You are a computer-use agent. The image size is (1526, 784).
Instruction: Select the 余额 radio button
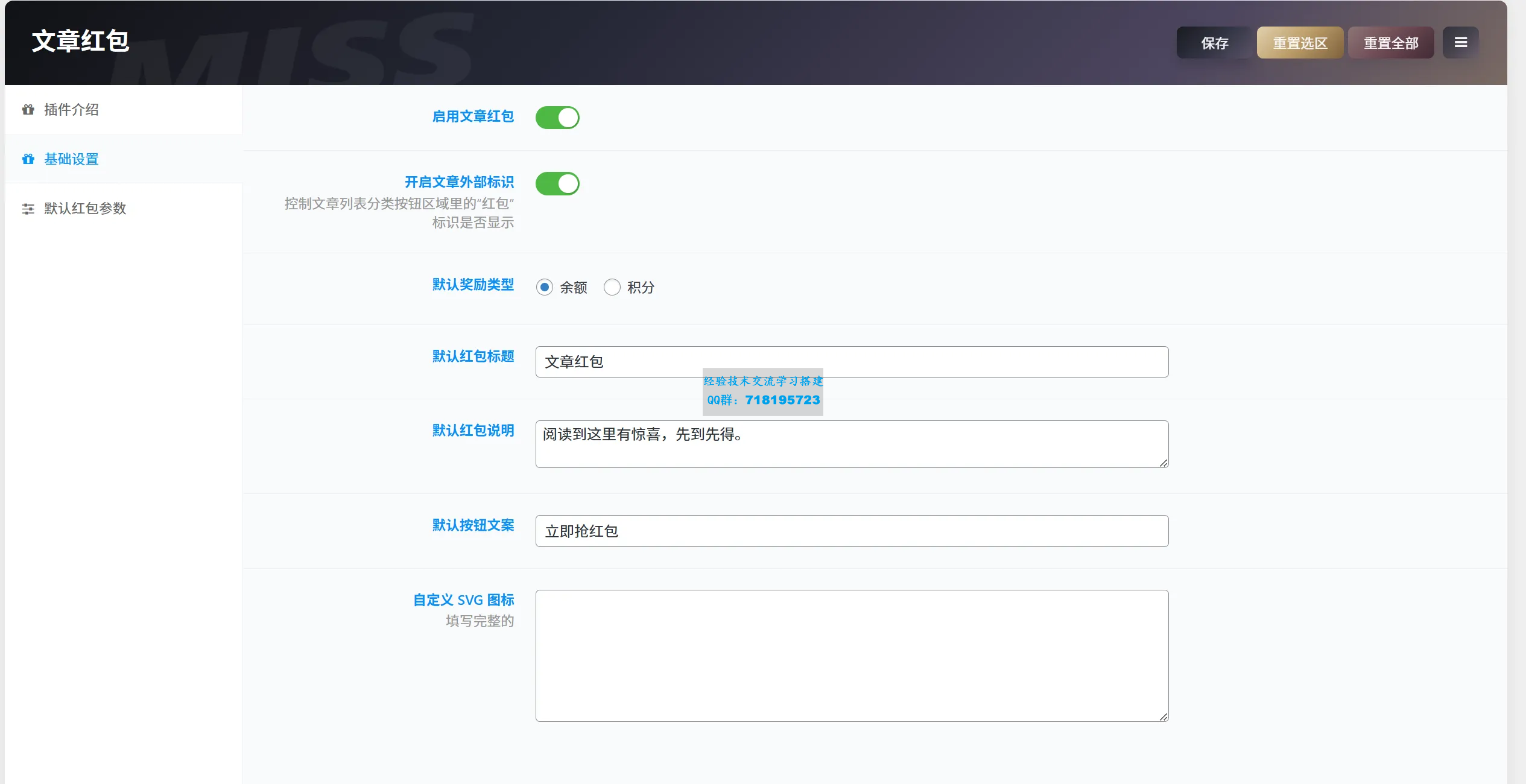545,287
